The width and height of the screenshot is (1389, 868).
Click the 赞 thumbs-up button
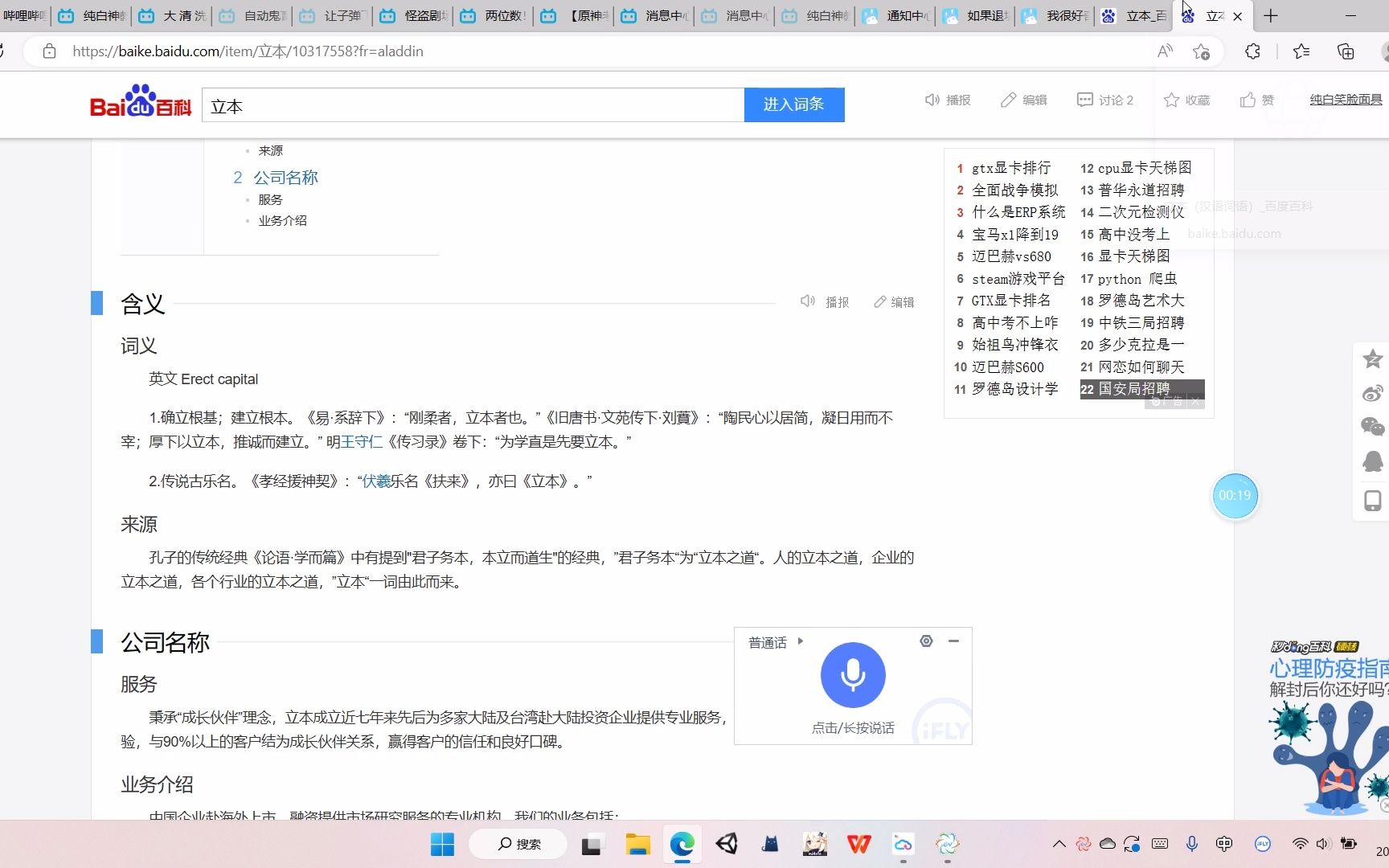[x=1257, y=100]
